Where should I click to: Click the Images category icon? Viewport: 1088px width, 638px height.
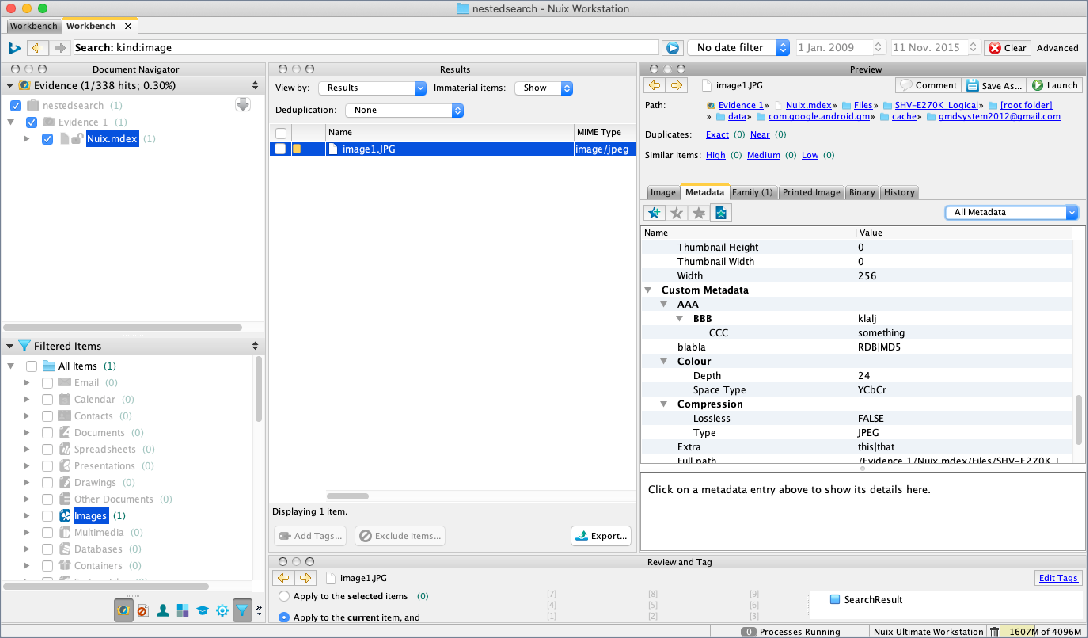click(x=65, y=516)
